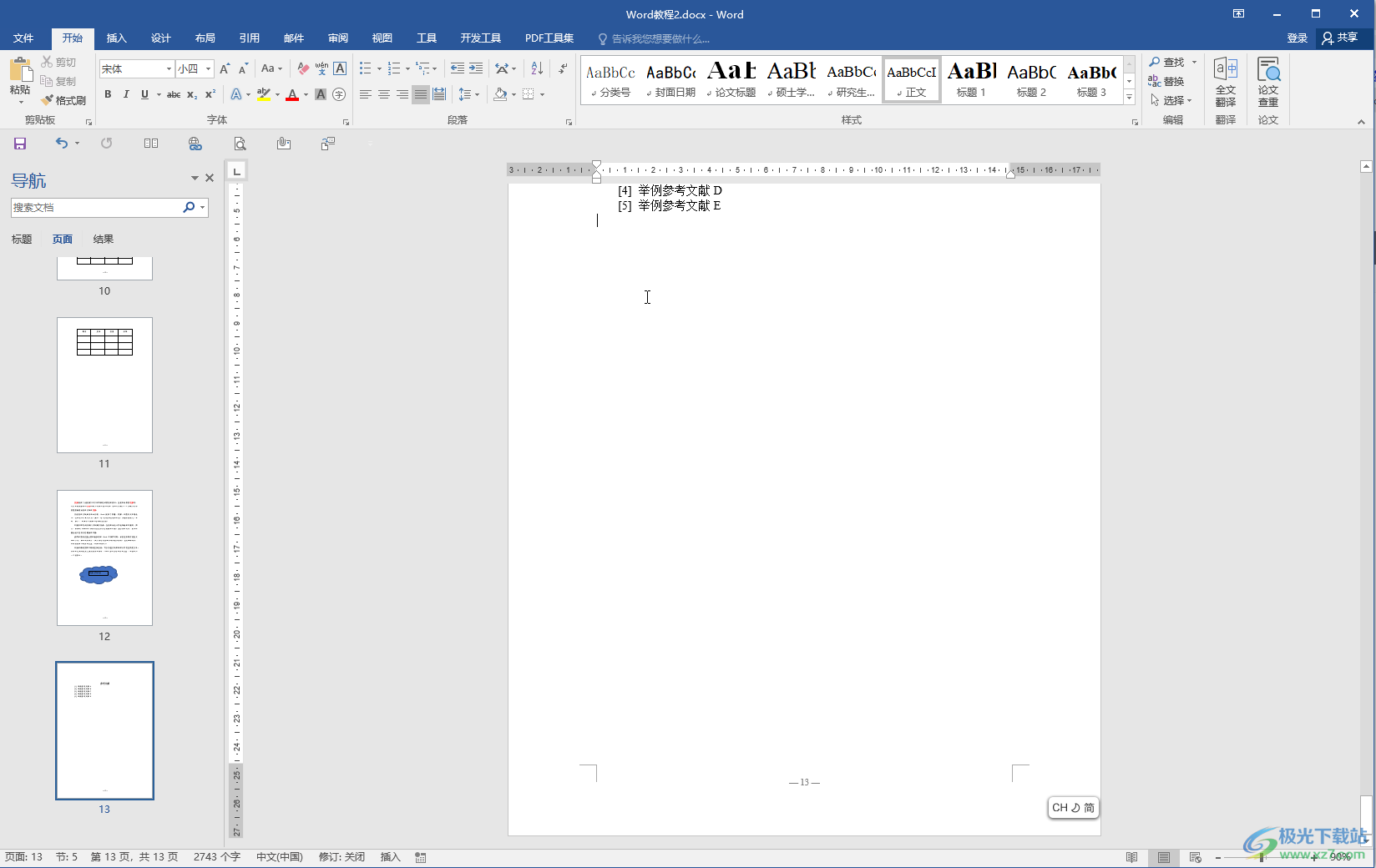The image size is (1376, 868).
Task: Click the yellow text highlight color button
Action: pyautogui.click(x=264, y=94)
